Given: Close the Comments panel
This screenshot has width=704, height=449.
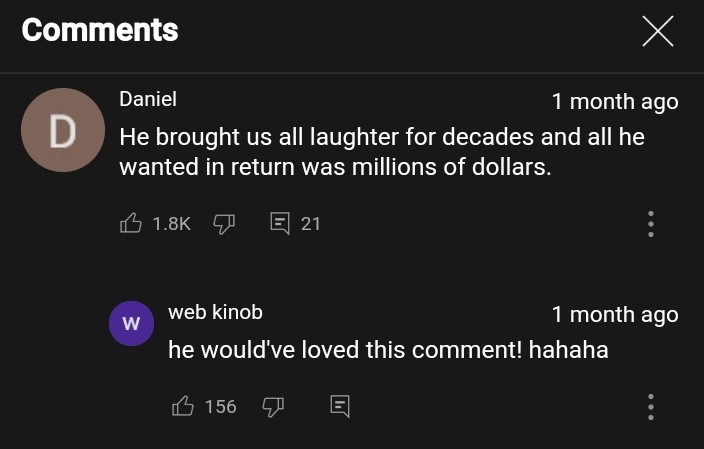Looking at the screenshot, I should 657,32.
